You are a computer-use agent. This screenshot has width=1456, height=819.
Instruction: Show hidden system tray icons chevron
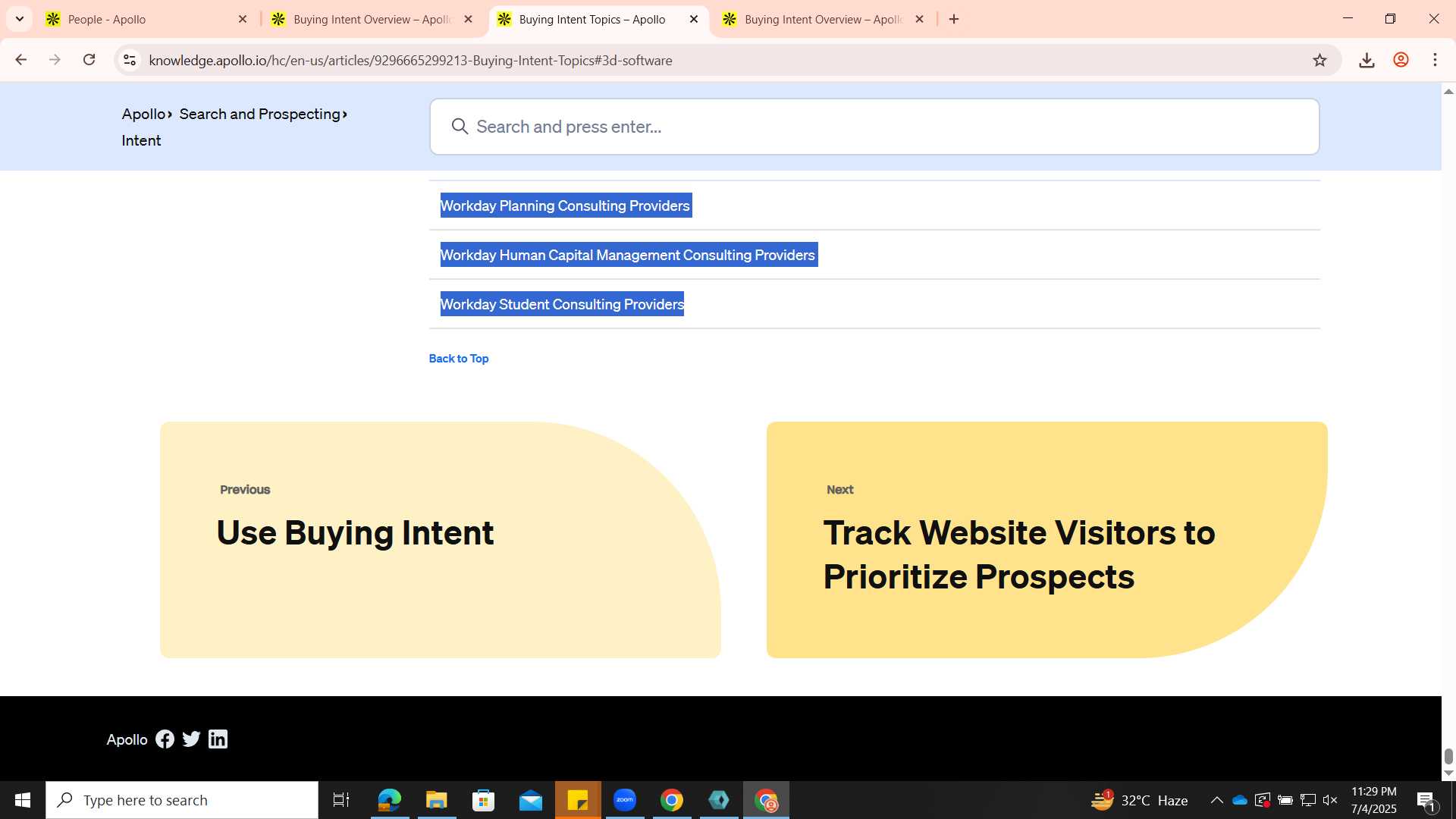(1216, 800)
